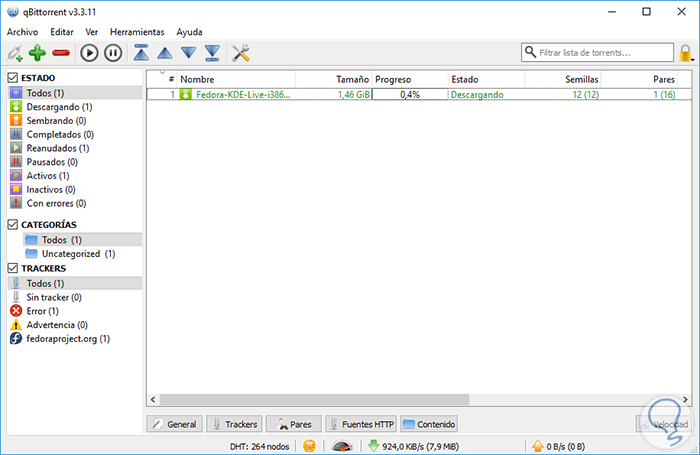Select the Uncategorized (1) category
This screenshot has height=455, width=700.
point(82,254)
